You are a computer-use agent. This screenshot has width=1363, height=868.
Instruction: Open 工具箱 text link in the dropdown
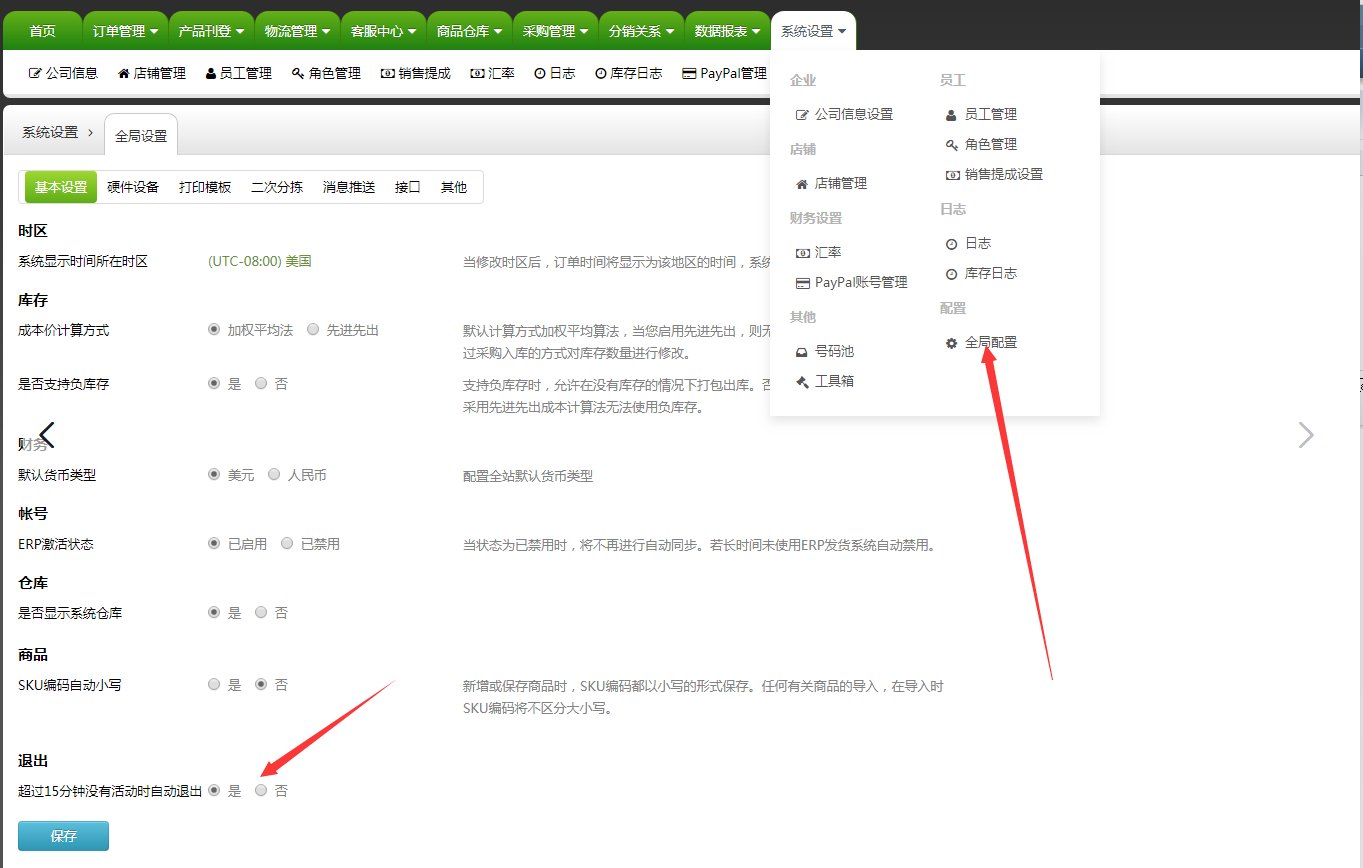coord(834,382)
